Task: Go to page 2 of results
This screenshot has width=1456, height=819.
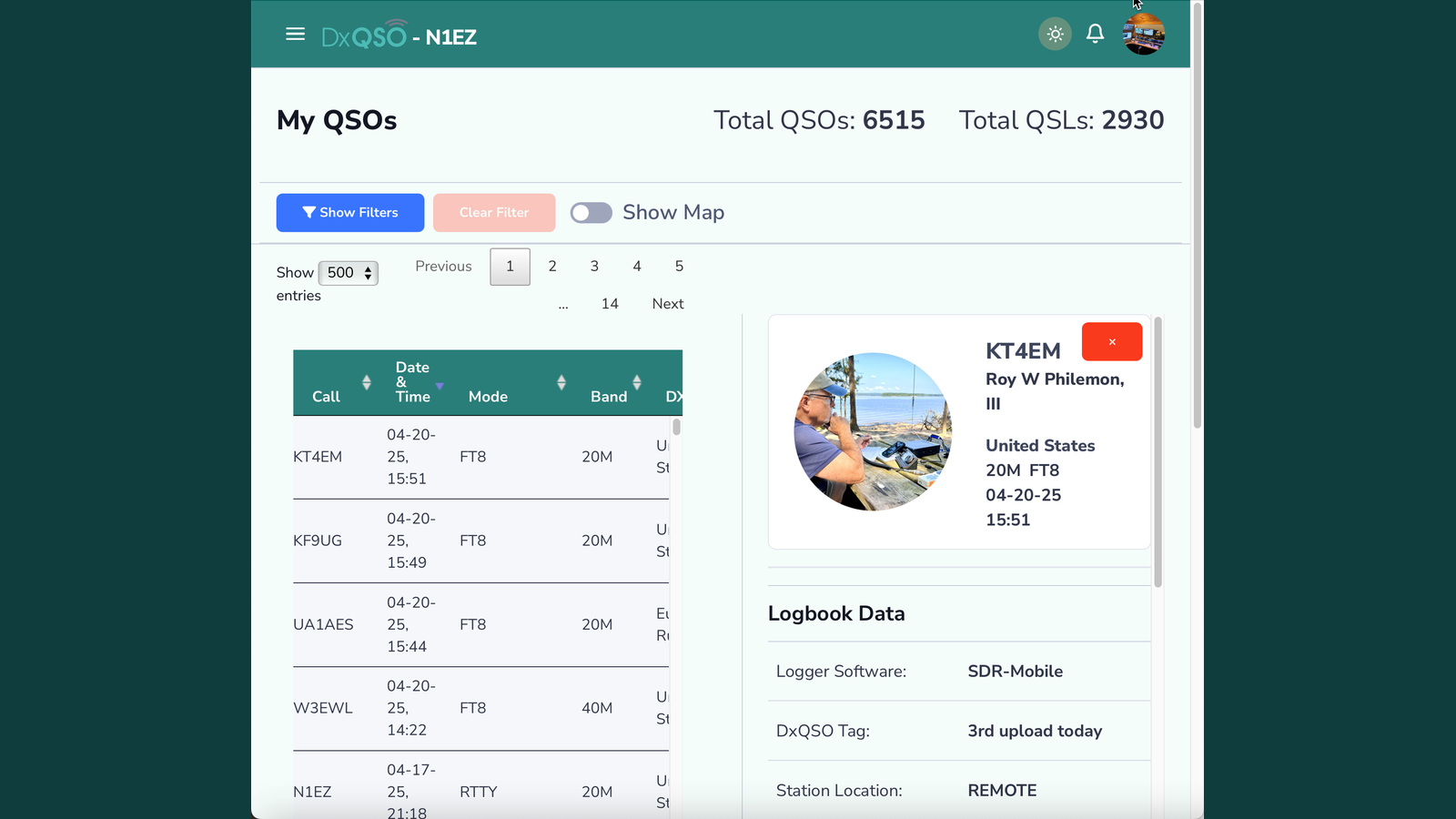Action: coord(552,267)
